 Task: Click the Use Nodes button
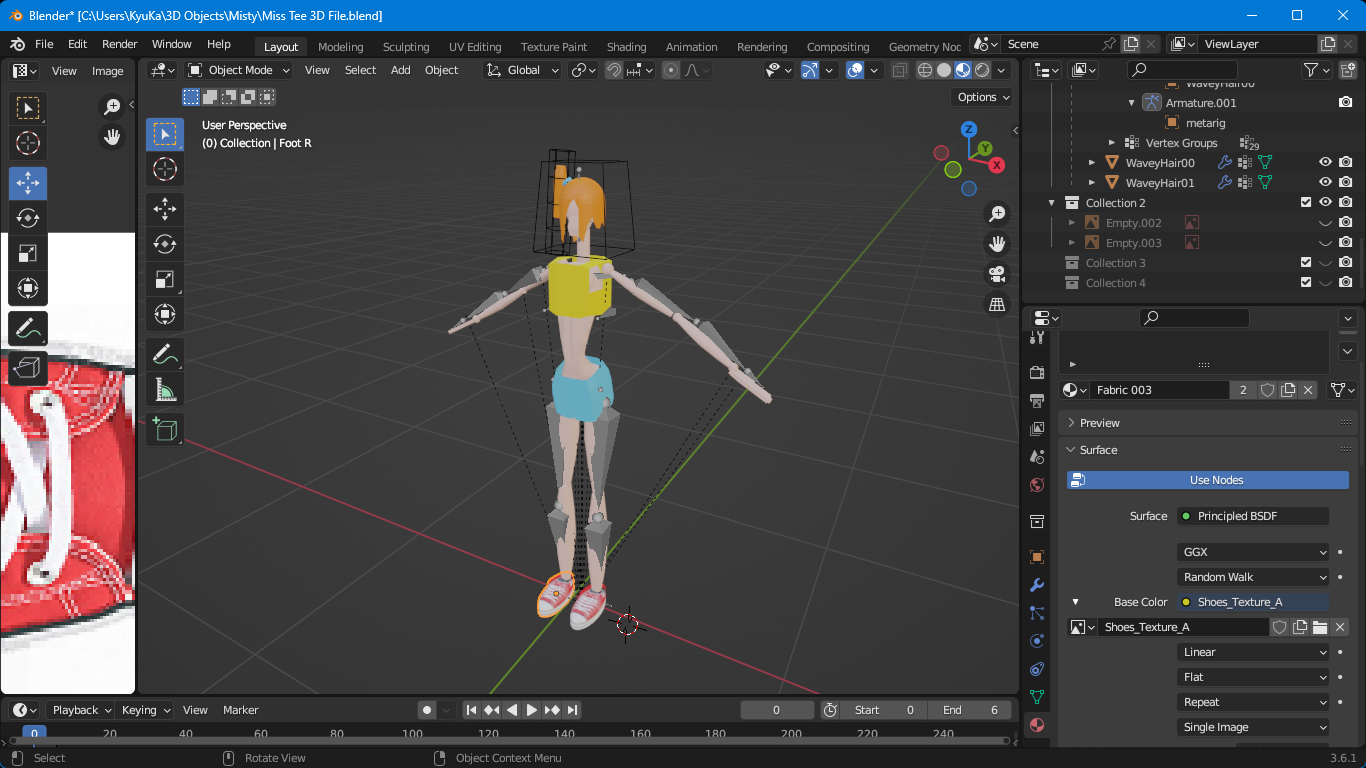coord(1208,480)
